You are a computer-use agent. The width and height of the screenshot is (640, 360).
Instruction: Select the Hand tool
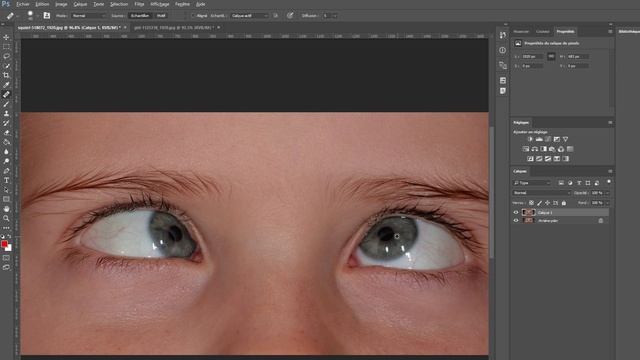6,209
